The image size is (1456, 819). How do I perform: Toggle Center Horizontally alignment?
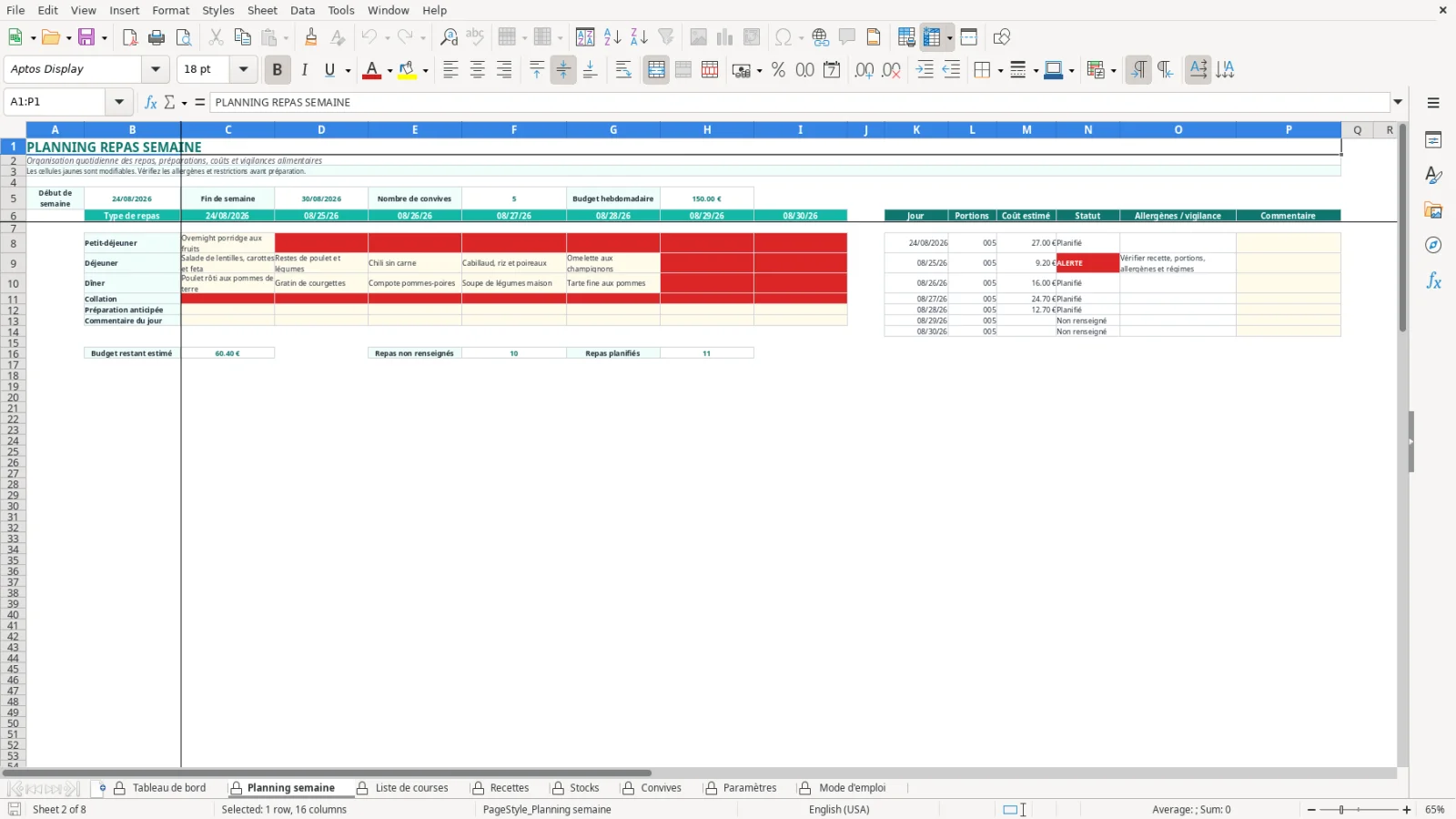pos(477,70)
